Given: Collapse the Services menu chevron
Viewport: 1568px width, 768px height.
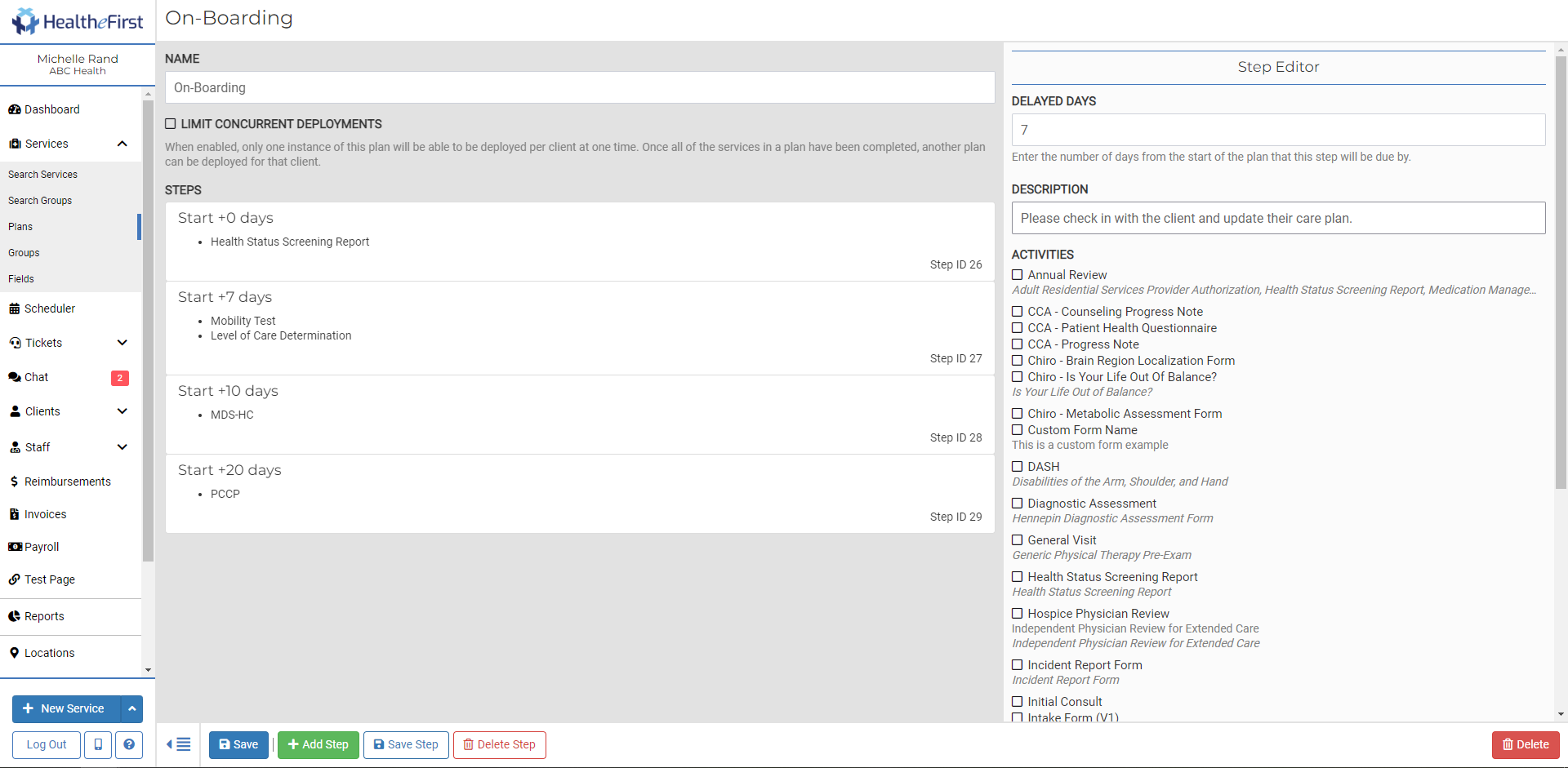Looking at the screenshot, I should tap(122, 144).
